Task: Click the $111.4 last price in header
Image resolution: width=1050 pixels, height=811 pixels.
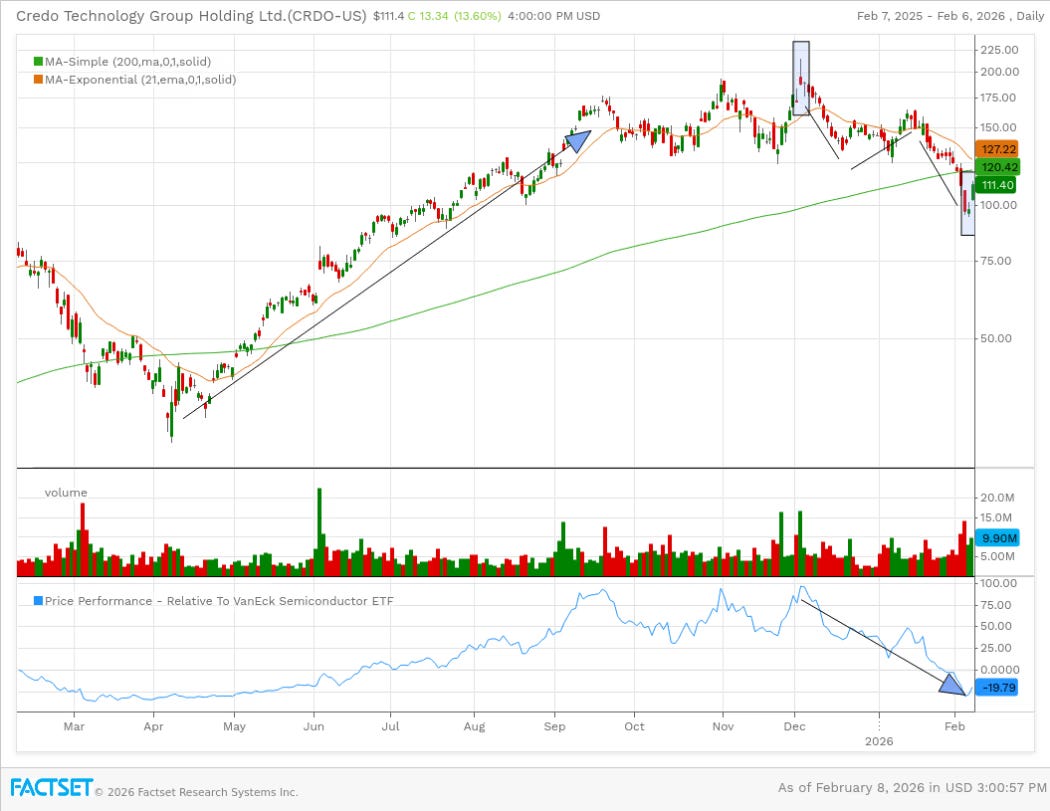Action: tap(388, 16)
